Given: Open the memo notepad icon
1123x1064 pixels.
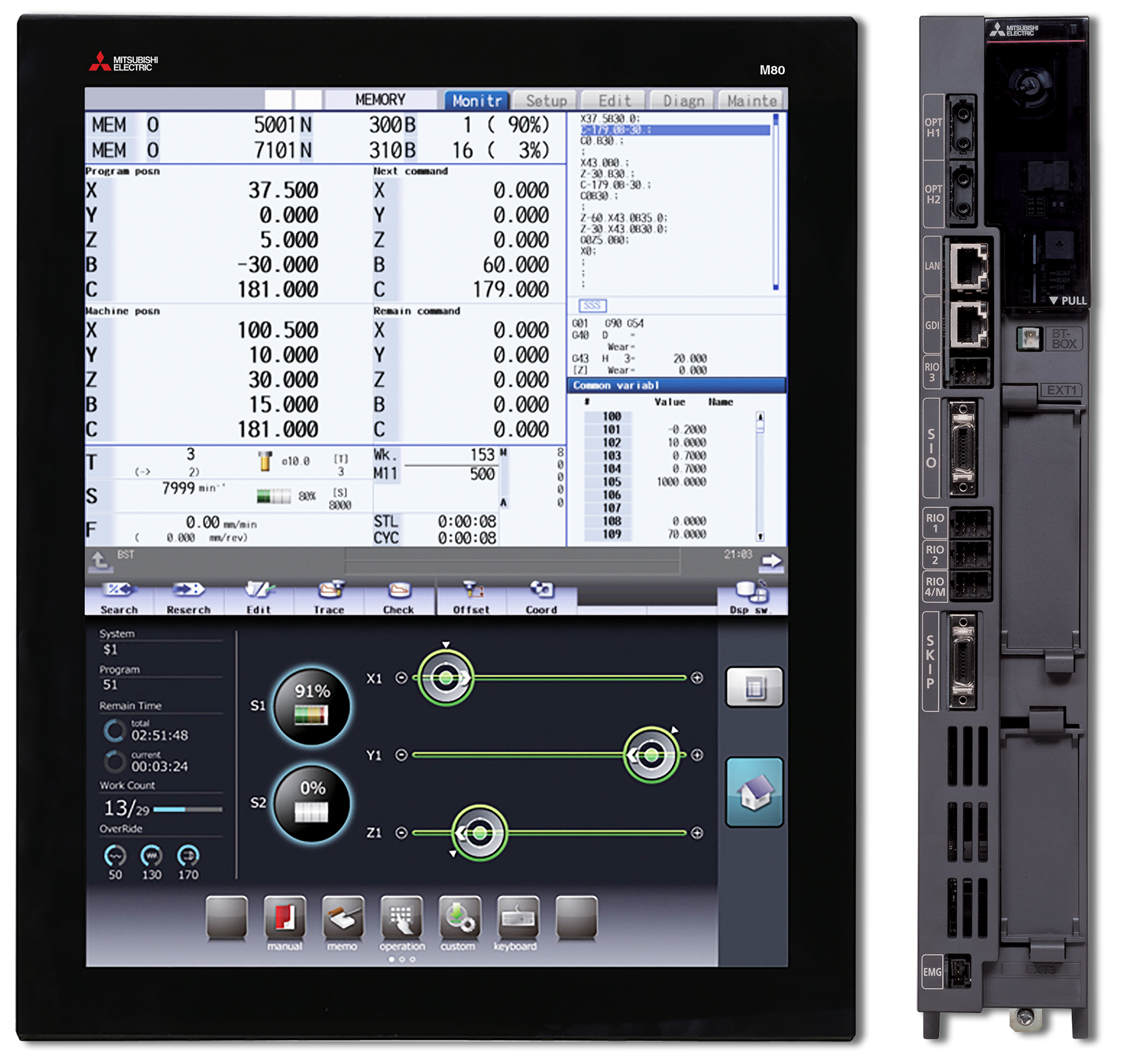Looking at the screenshot, I should [343, 917].
